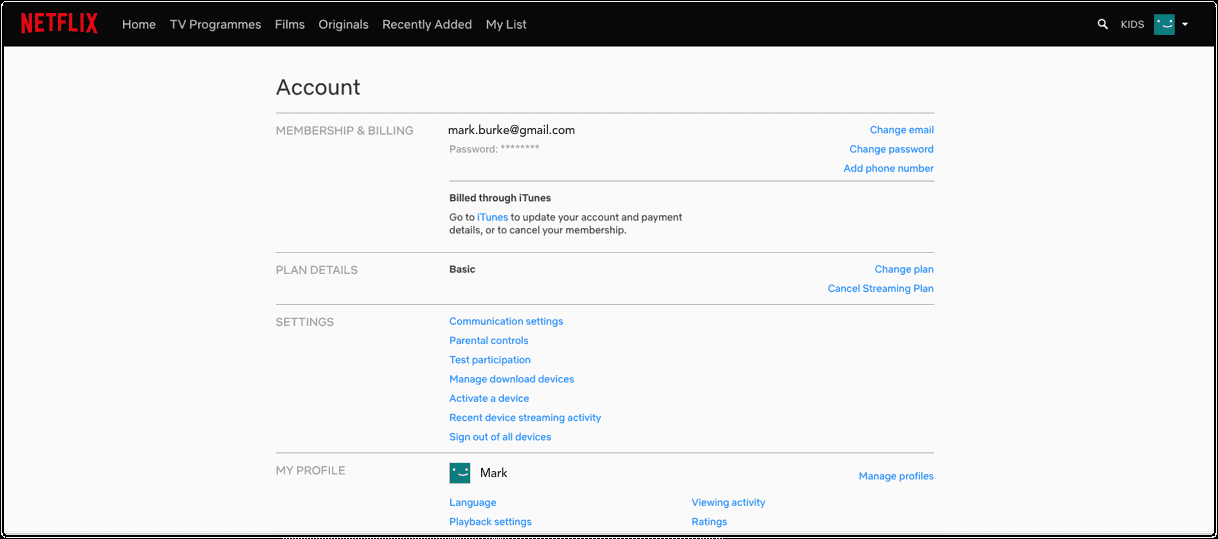Click the email mark.burke@gmail.com

click(512, 130)
